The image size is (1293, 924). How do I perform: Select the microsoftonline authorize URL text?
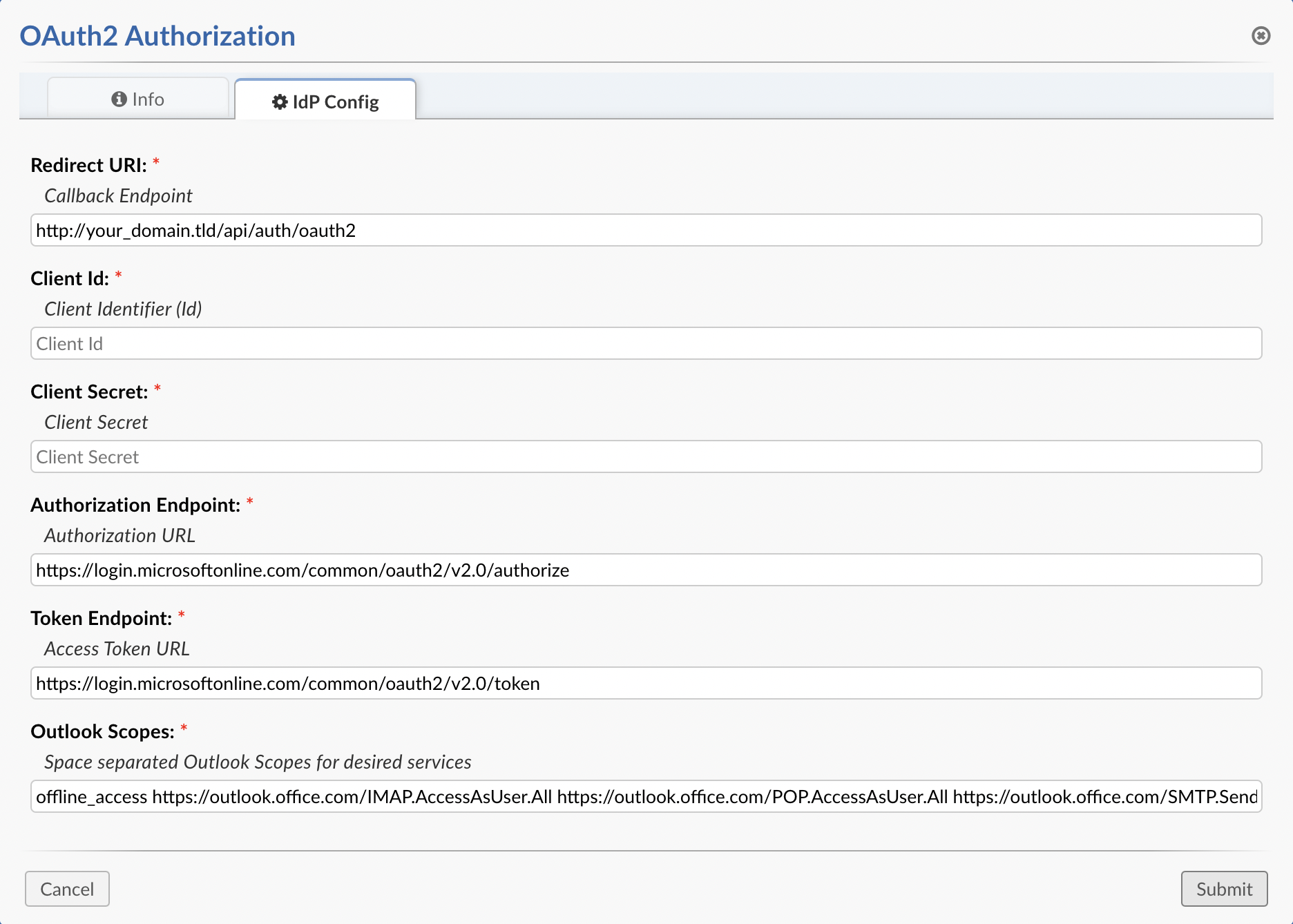pyautogui.click(x=303, y=570)
